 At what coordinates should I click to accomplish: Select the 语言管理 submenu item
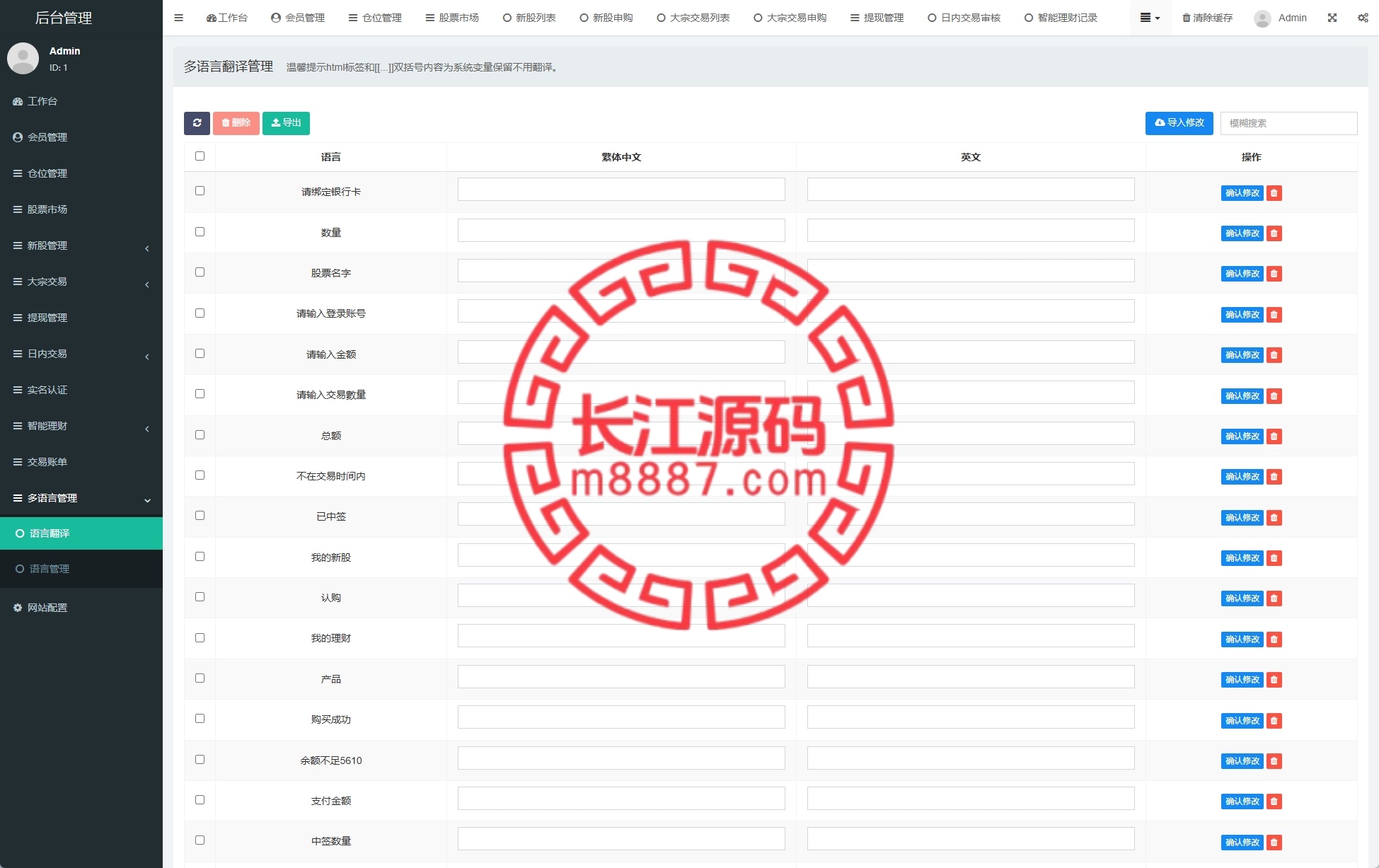click(81, 569)
